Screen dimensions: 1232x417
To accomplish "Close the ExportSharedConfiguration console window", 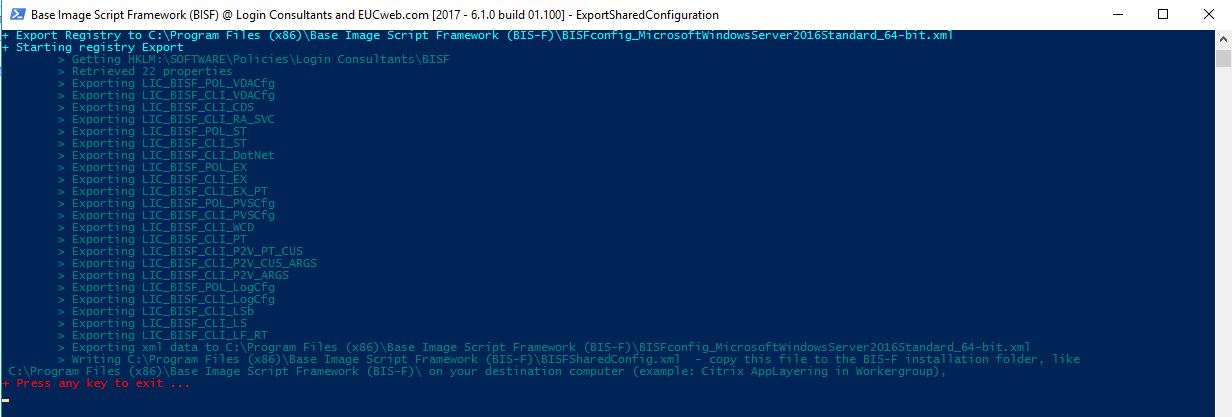I will point(1208,15).
